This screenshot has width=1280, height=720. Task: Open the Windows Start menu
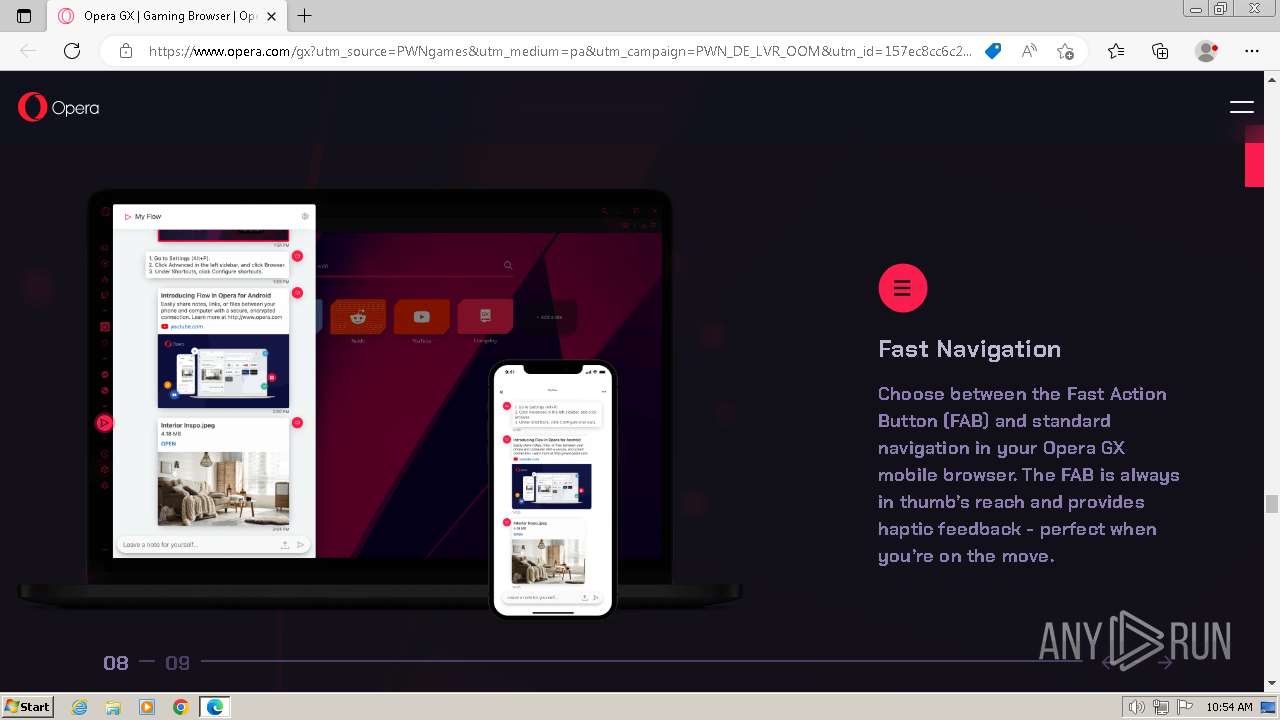[x=28, y=707]
